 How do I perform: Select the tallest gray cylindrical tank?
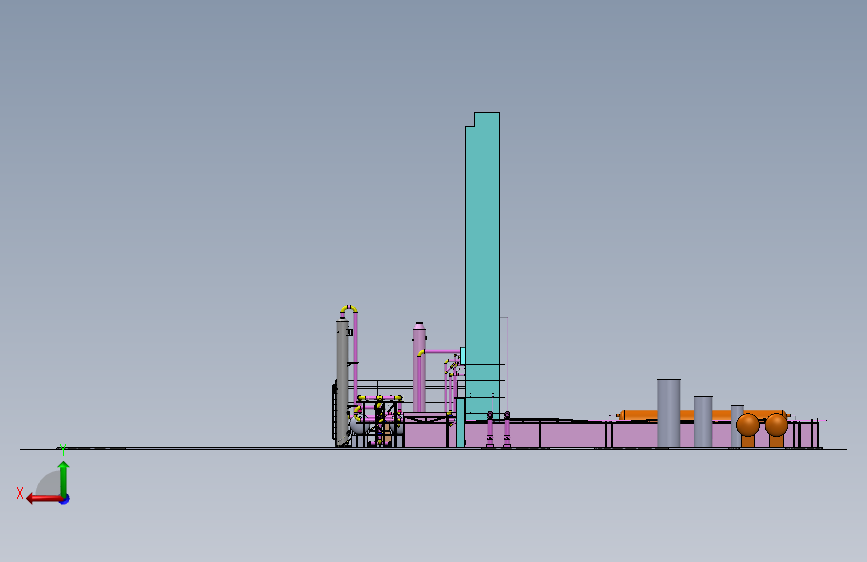point(668,413)
